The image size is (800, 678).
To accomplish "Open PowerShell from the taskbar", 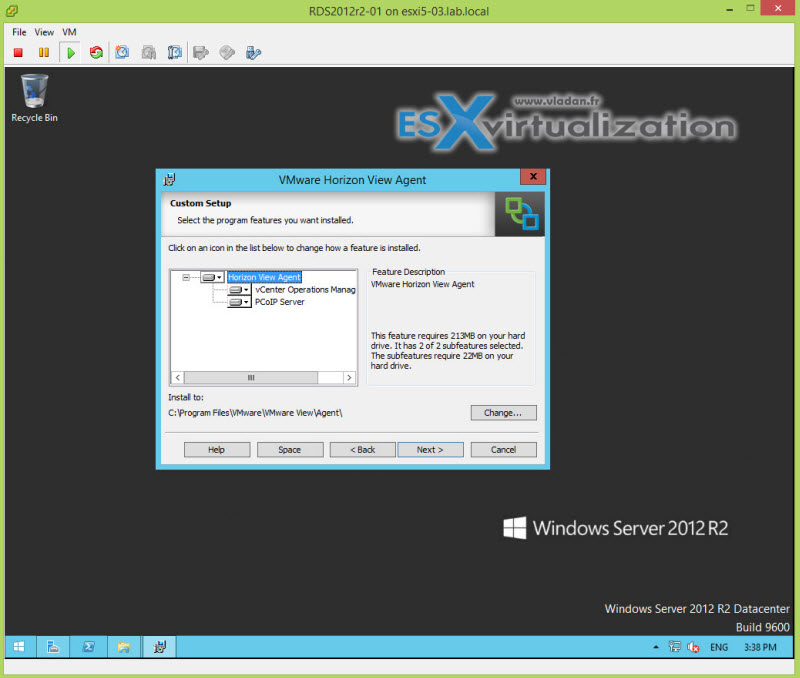I will point(88,647).
